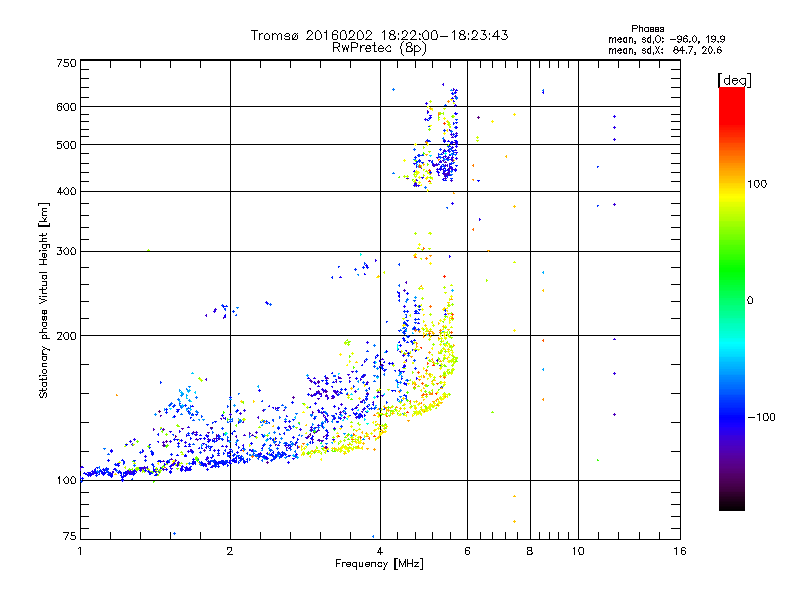
Task: Click the '[deg]' colorbar unit label
Action: 734,80
